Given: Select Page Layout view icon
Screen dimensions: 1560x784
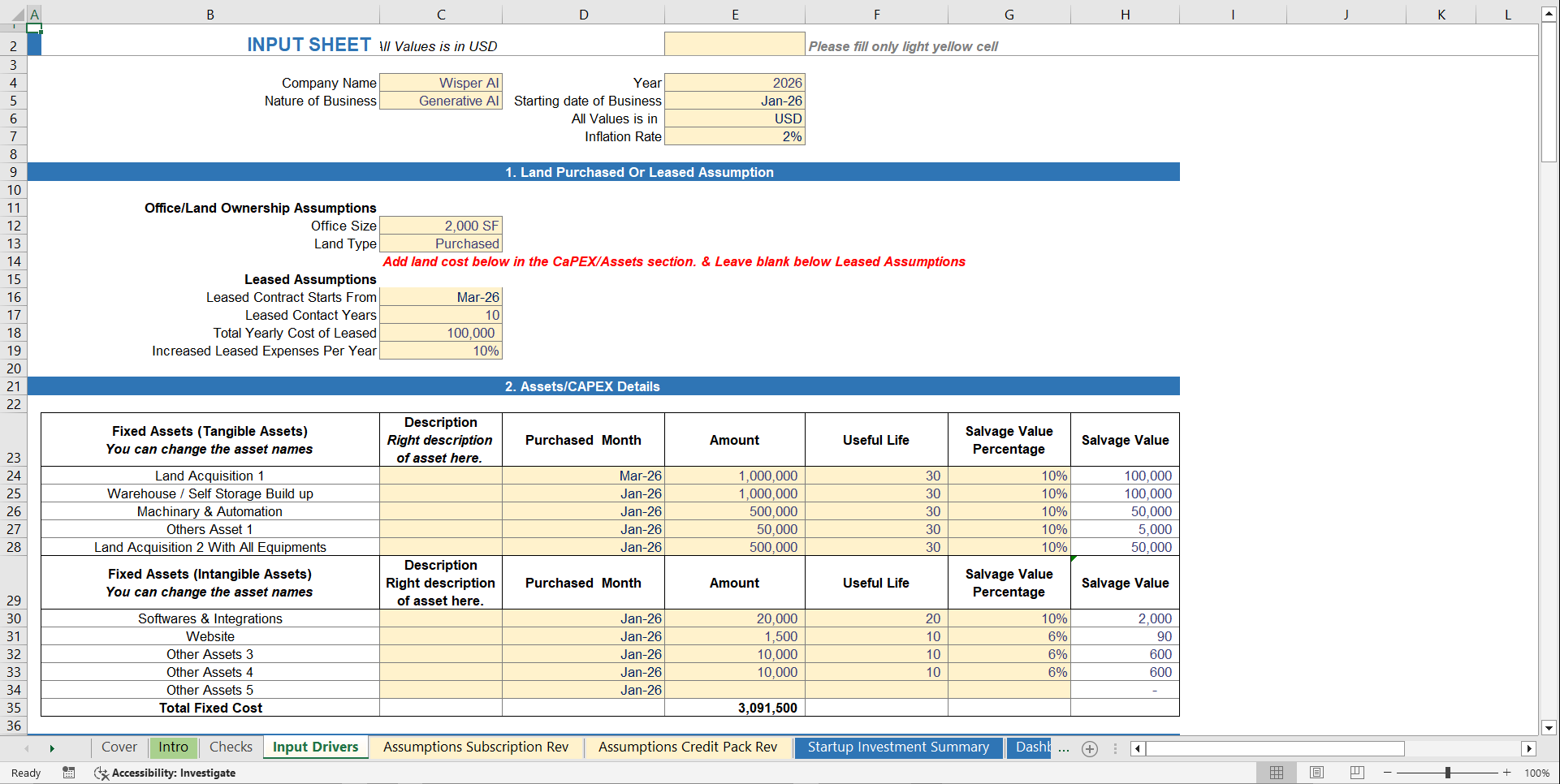Looking at the screenshot, I should [x=1317, y=773].
